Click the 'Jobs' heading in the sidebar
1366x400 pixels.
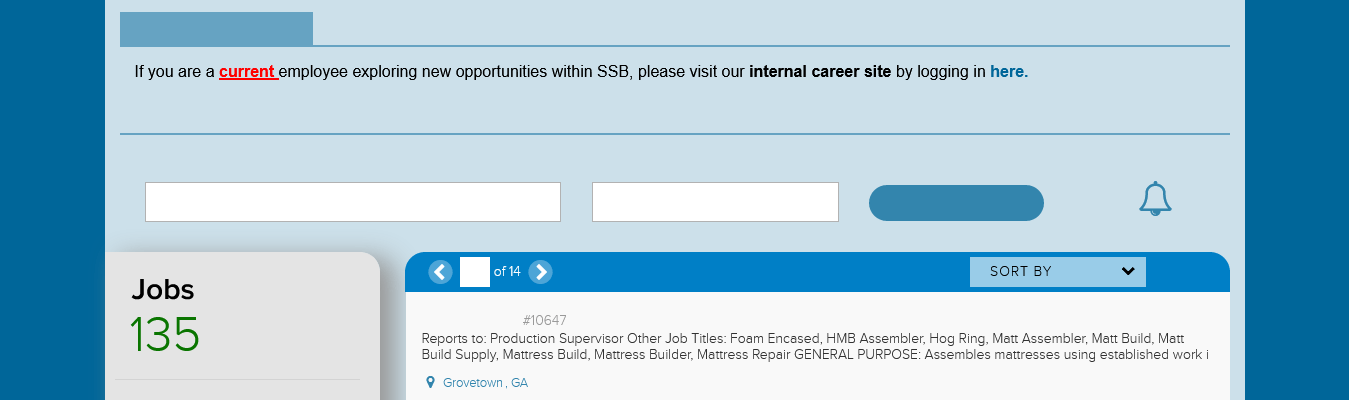[163, 290]
